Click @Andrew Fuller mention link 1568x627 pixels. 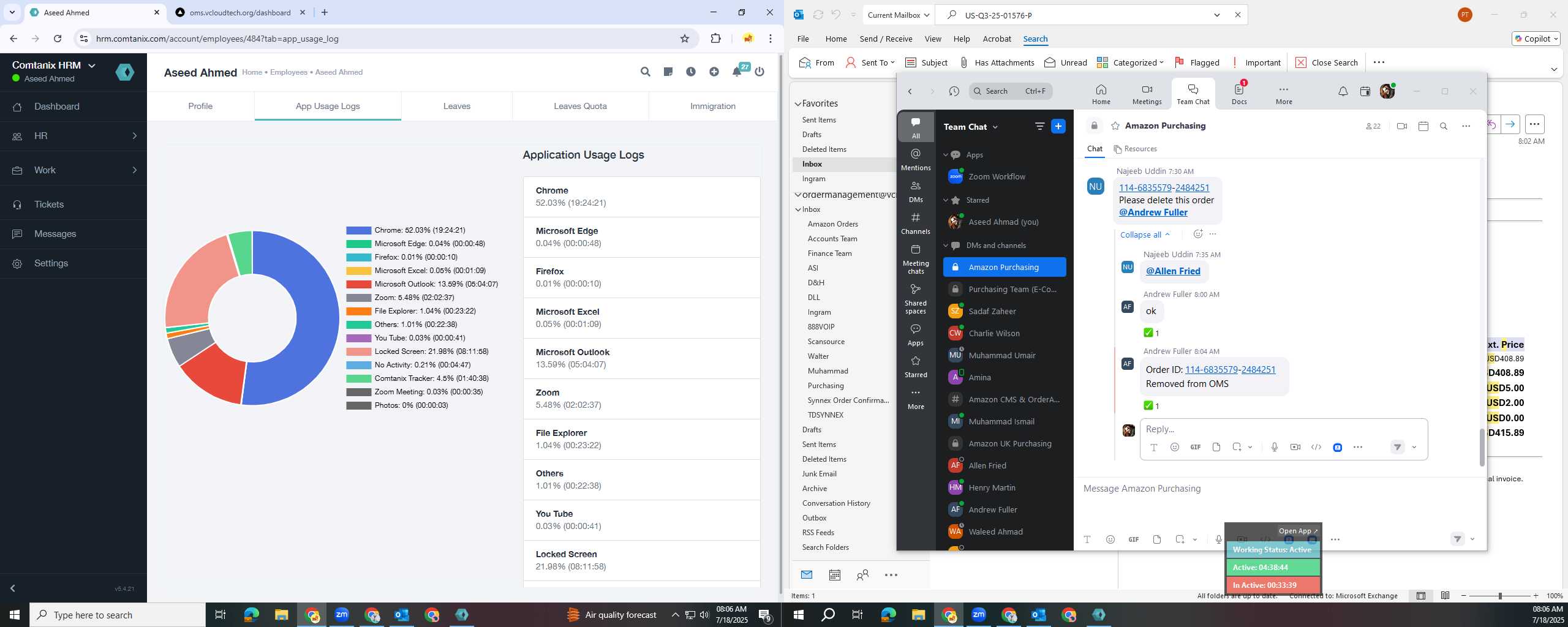(1153, 212)
